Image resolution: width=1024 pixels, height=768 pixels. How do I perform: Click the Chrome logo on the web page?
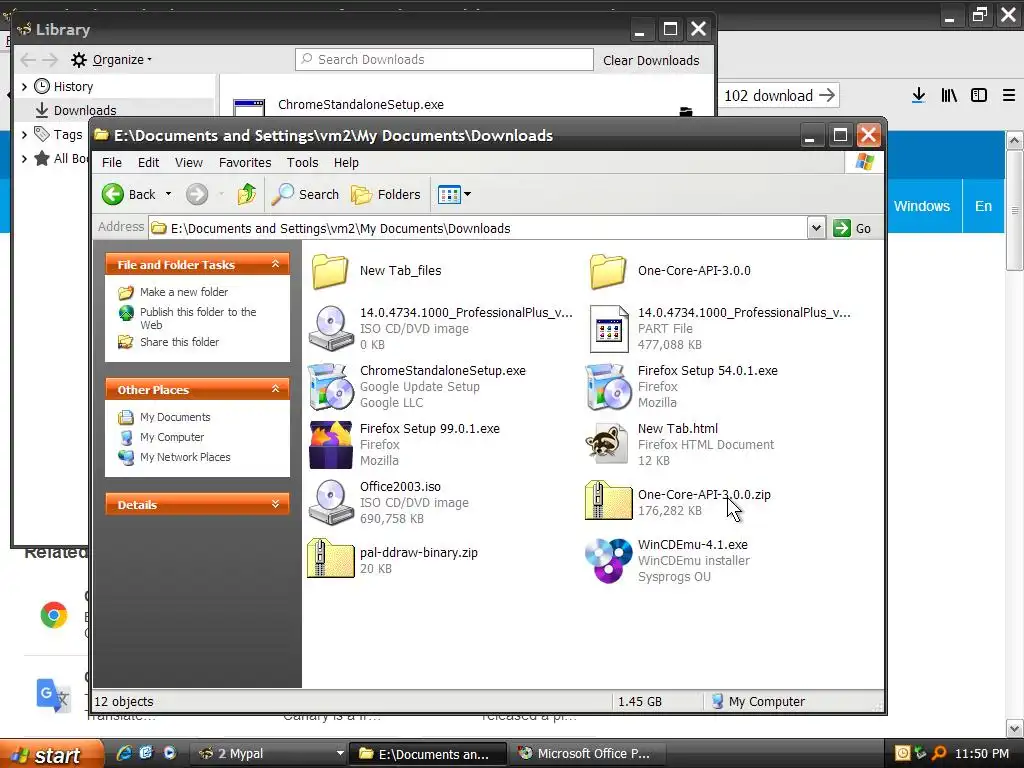pyautogui.click(x=54, y=615)
